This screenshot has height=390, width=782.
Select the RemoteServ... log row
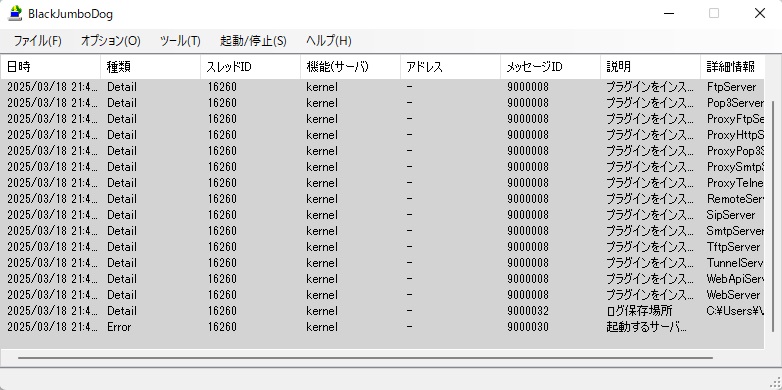(382, 199)
